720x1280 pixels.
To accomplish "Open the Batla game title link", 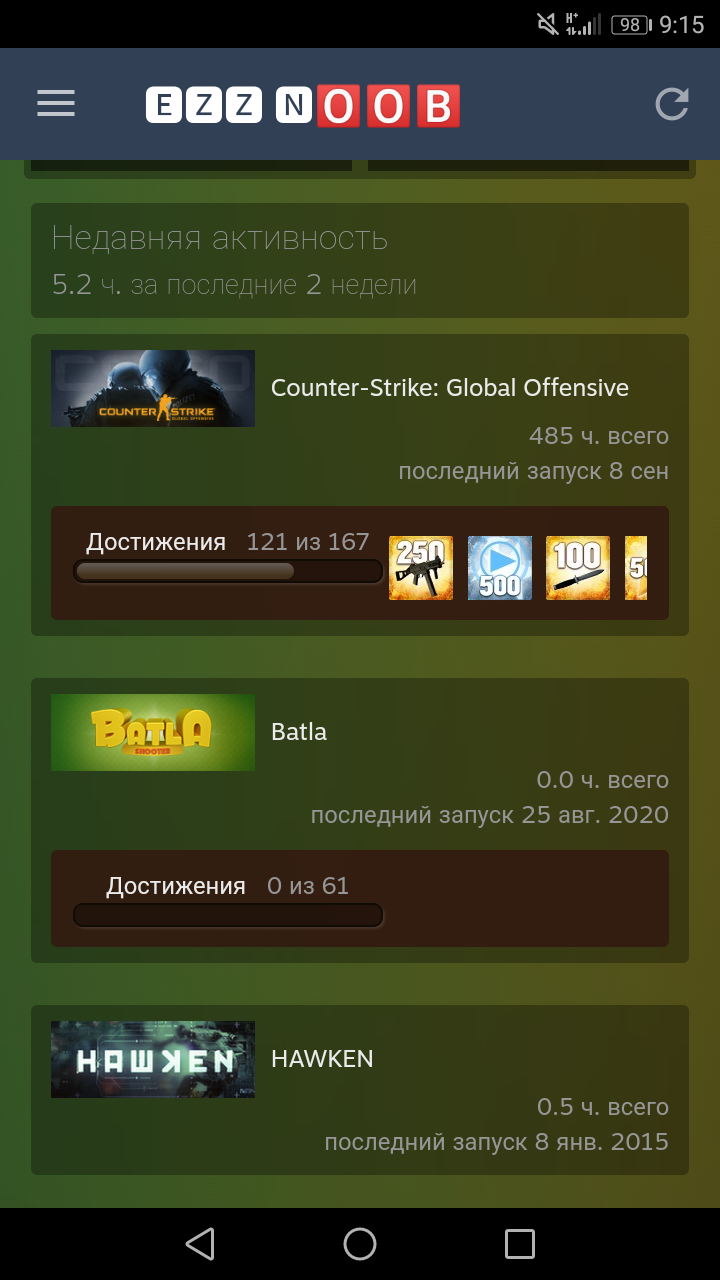I will coord(299,732).
